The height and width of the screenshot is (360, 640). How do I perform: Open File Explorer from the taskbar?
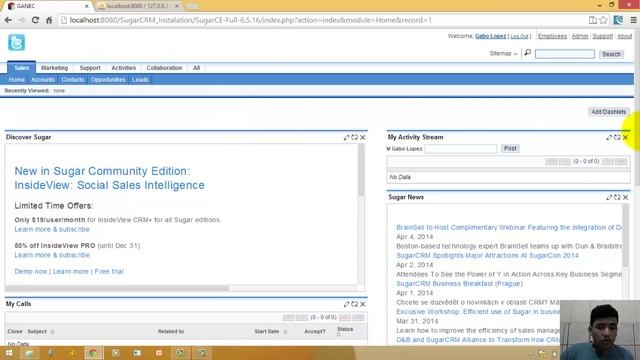click(29, 353)
